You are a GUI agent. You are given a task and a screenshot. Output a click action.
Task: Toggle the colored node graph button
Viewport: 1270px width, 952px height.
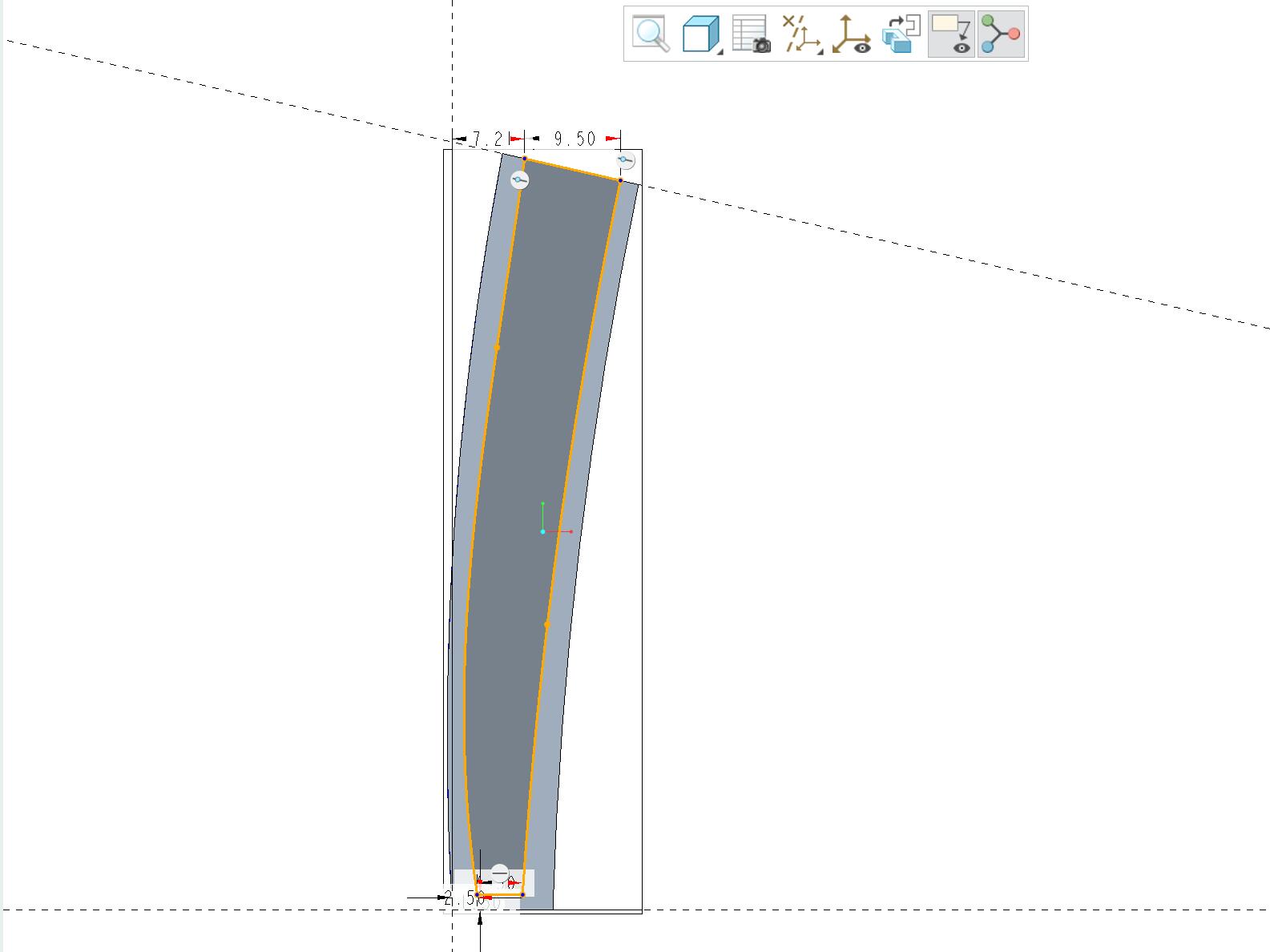tap(1001, 34)
